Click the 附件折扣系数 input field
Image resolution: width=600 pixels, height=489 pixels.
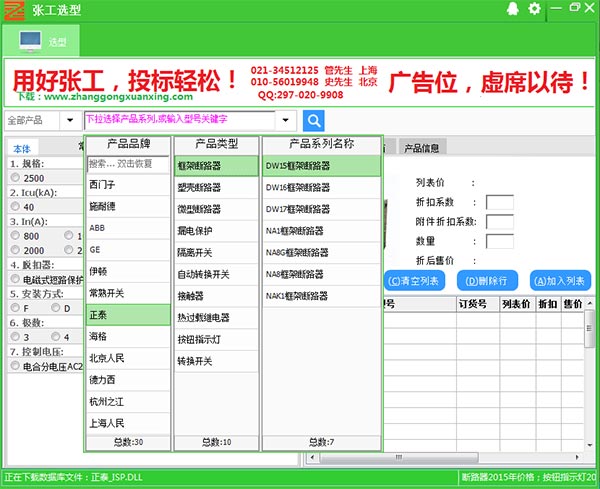coord(500,222)
